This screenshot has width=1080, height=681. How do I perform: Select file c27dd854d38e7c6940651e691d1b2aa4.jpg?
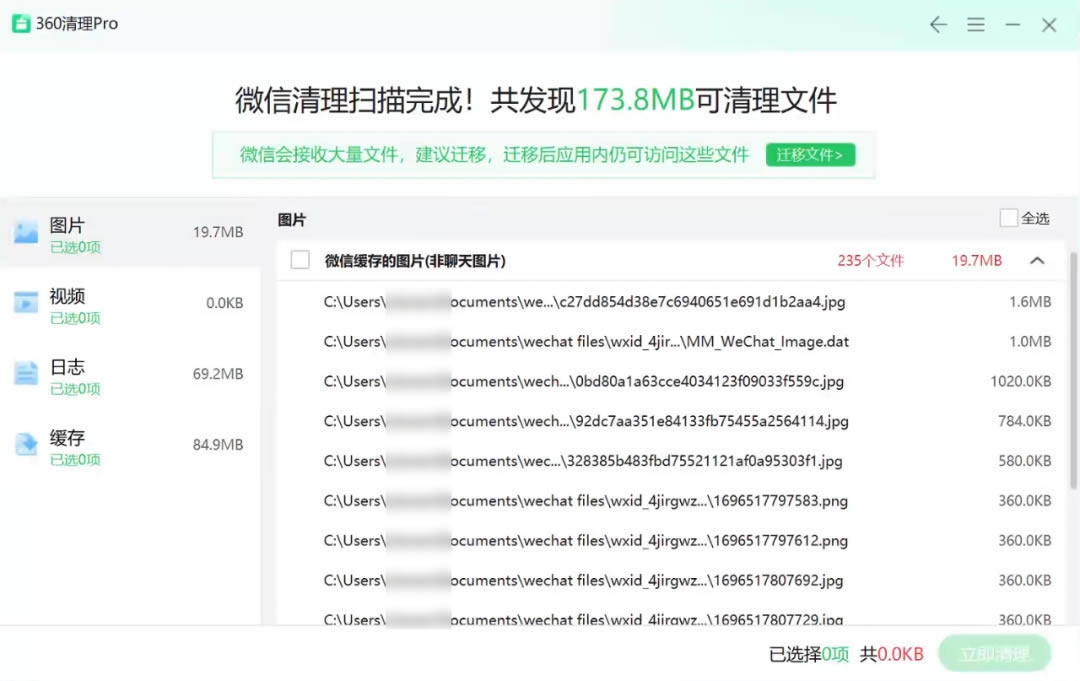671,302
